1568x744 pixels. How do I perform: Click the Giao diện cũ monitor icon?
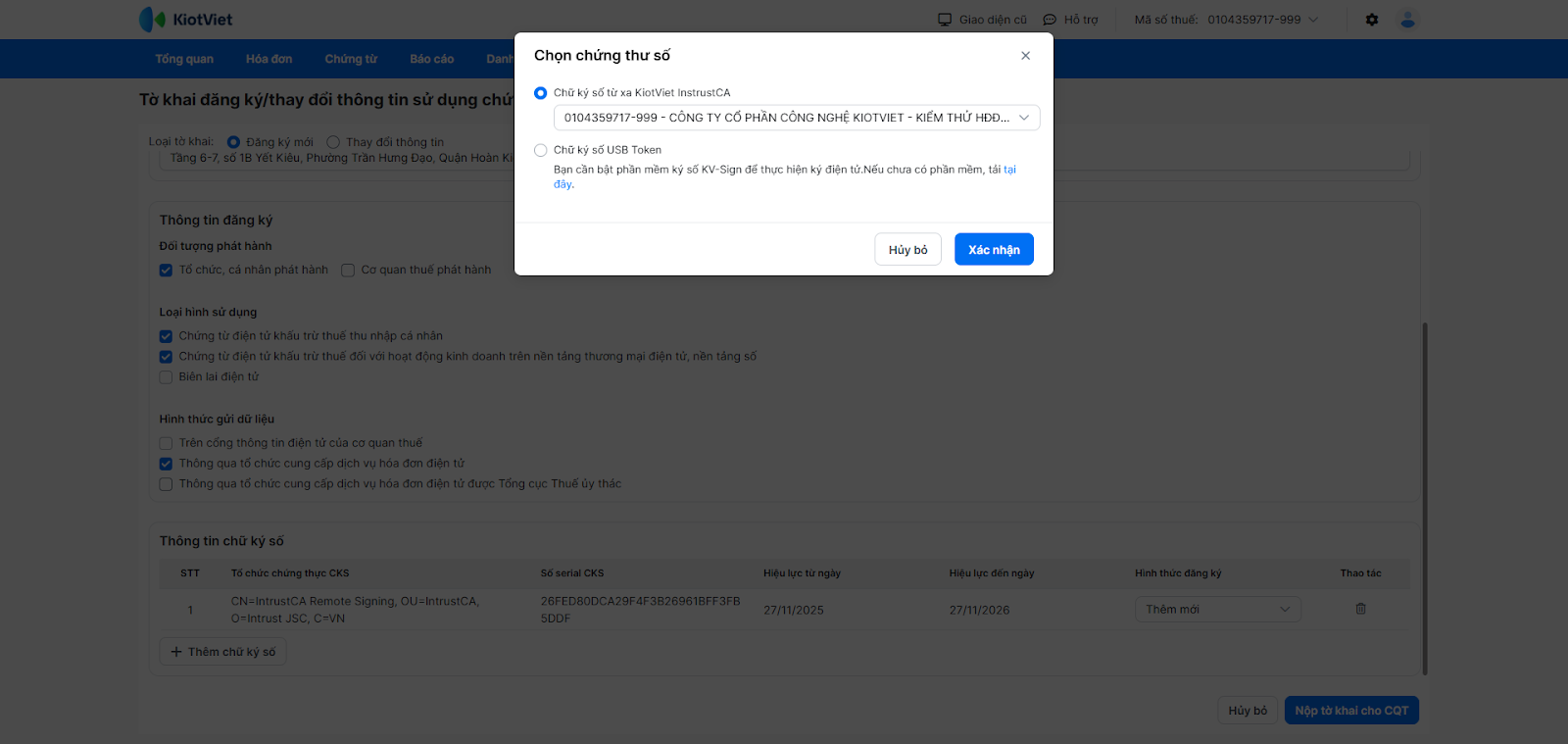(945, 20)
